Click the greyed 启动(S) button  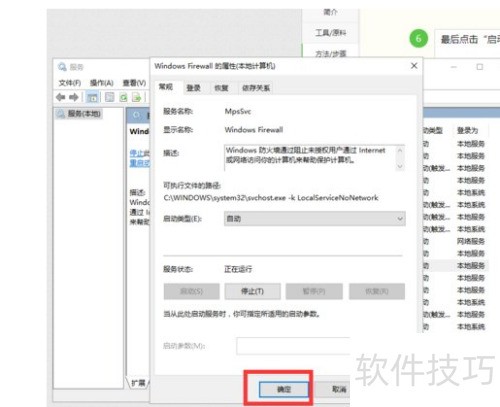[x=191, y=291]
